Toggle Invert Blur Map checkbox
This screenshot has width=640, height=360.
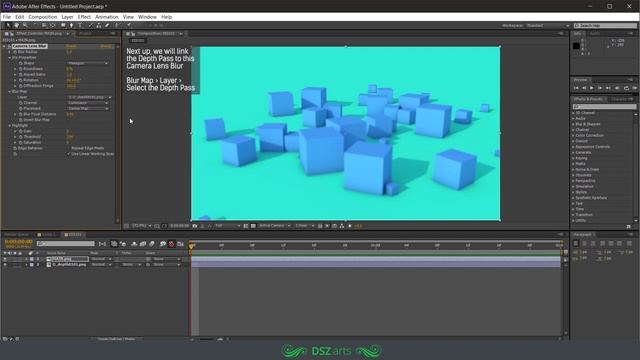coord(68,120)
